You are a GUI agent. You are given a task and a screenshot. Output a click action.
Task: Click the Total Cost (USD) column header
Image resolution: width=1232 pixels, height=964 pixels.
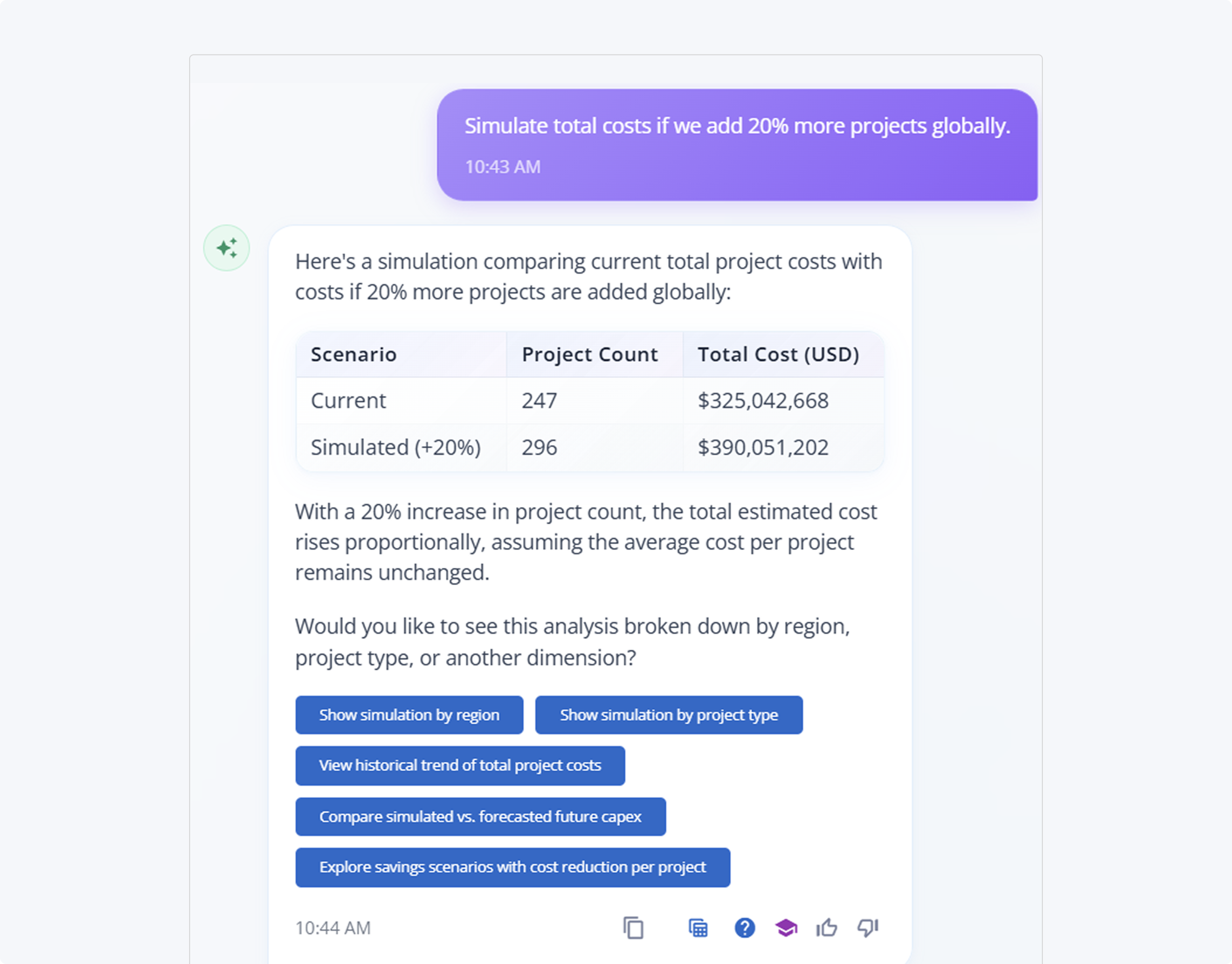[778, 354]
